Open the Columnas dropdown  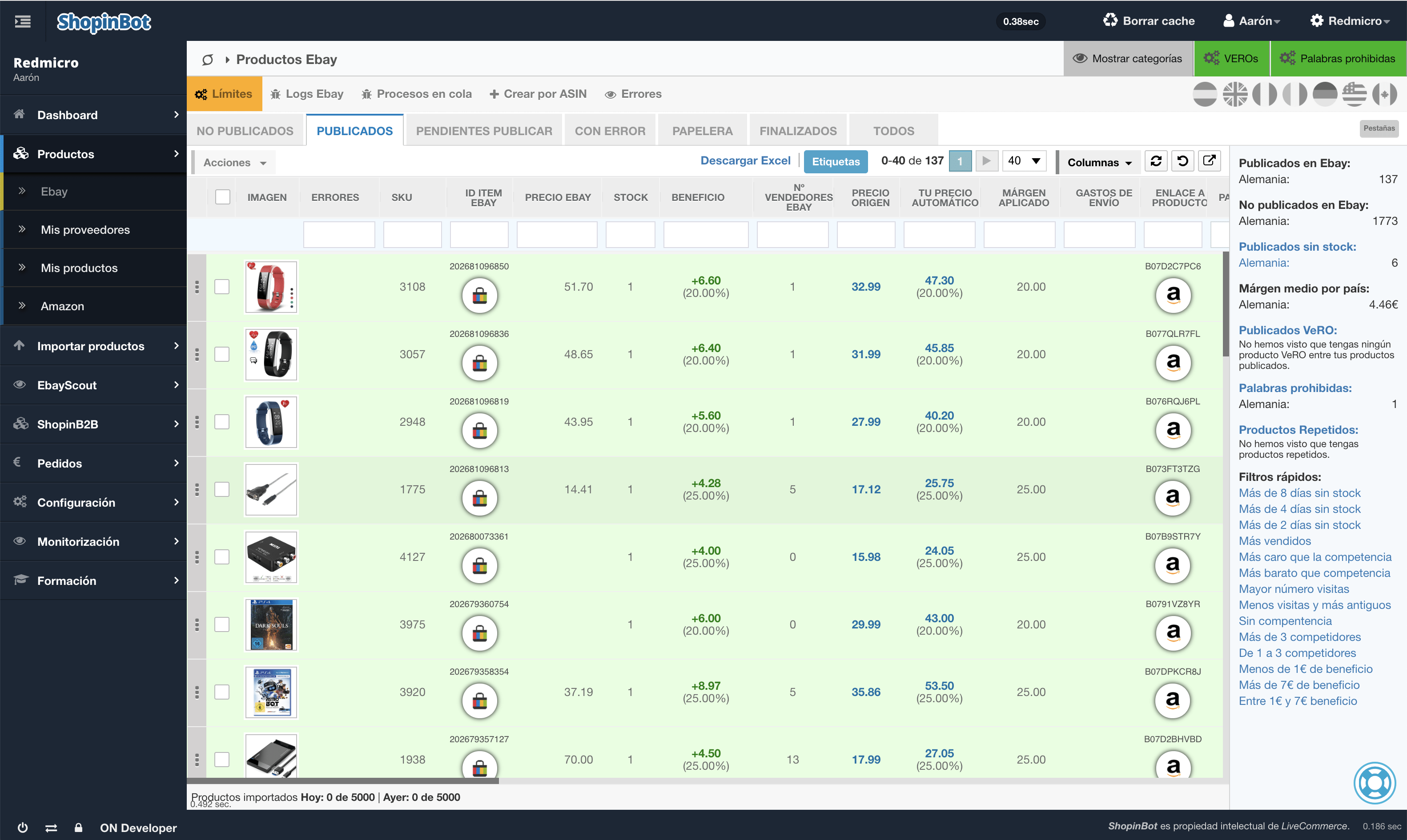1099,163
